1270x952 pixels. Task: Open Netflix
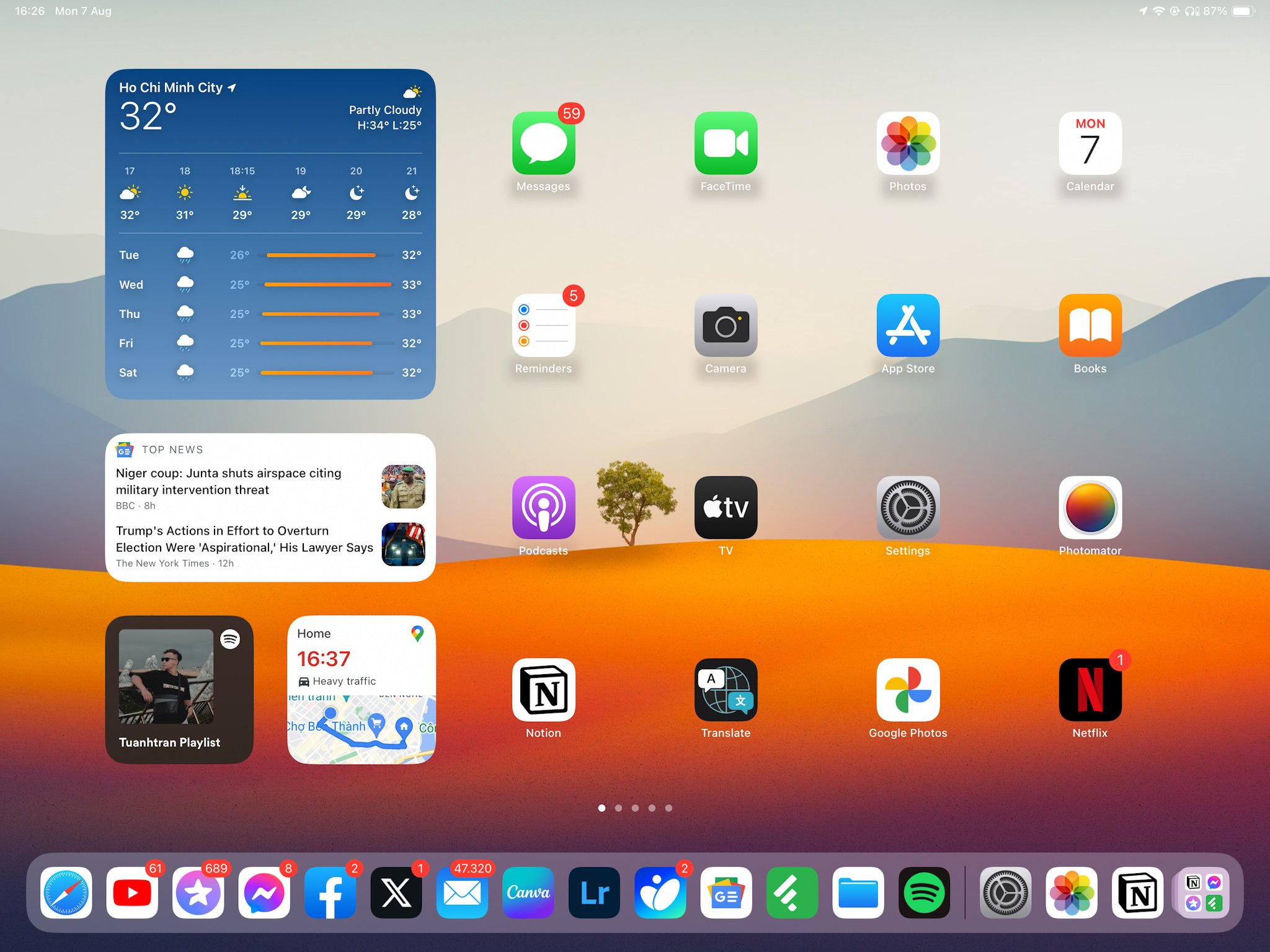(1090, 690)
